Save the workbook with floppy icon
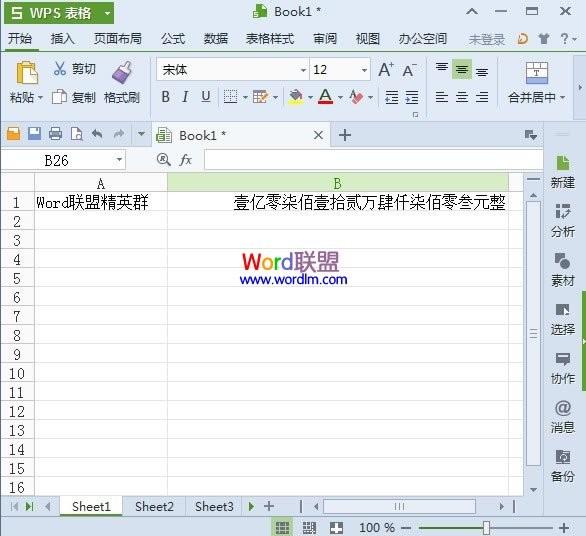Screen dimensions: 586x536 34,133
